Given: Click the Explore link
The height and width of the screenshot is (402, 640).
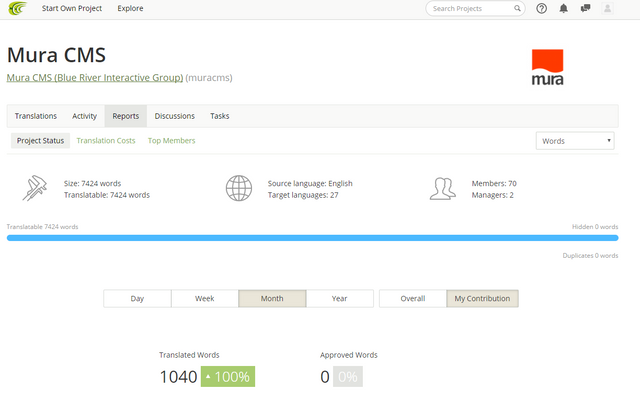Looking at the screenshot, I should 130,8.
